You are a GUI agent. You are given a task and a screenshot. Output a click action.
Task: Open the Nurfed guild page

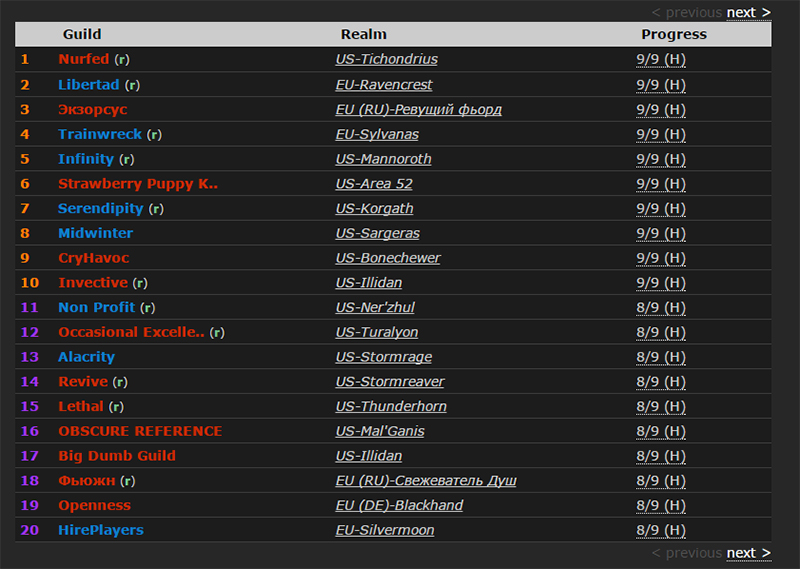[84, 59]
